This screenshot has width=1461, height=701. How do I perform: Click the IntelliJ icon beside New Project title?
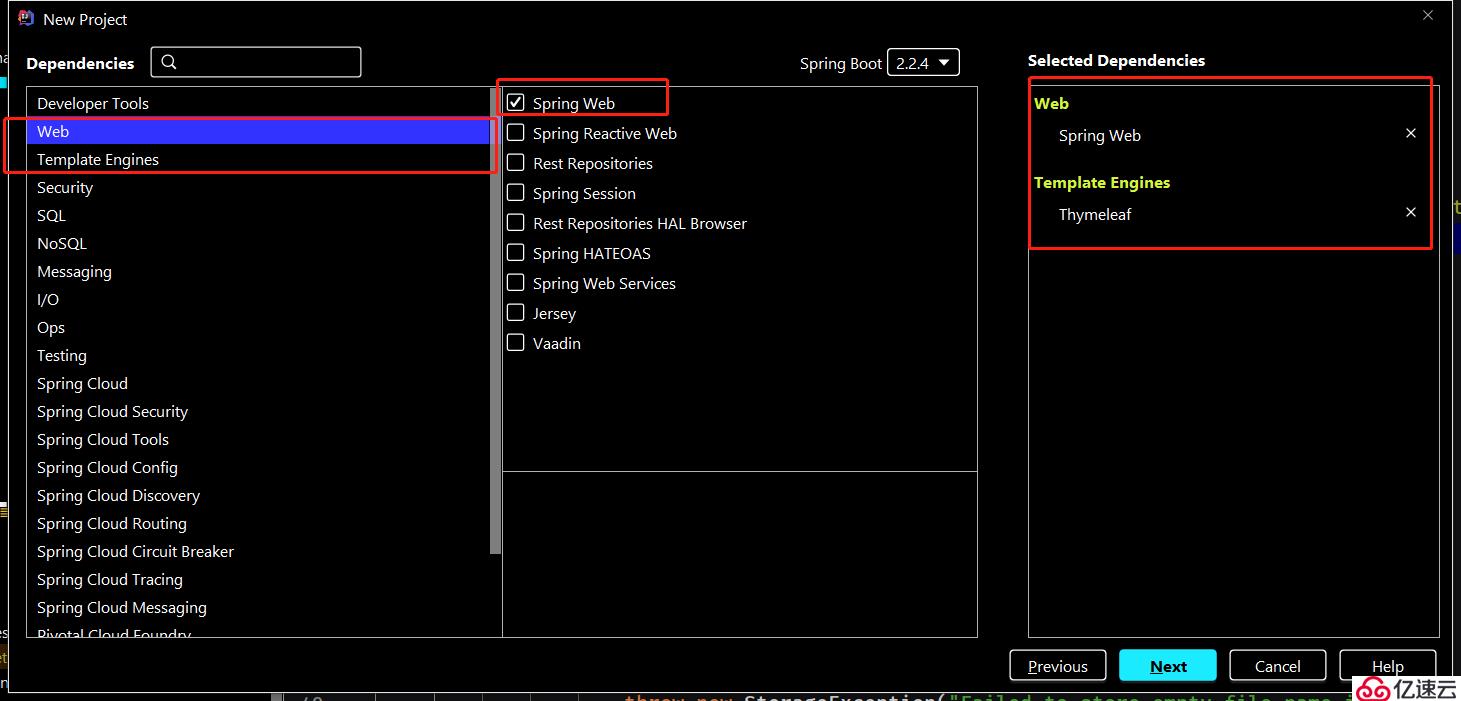click(x=26, y=18)
